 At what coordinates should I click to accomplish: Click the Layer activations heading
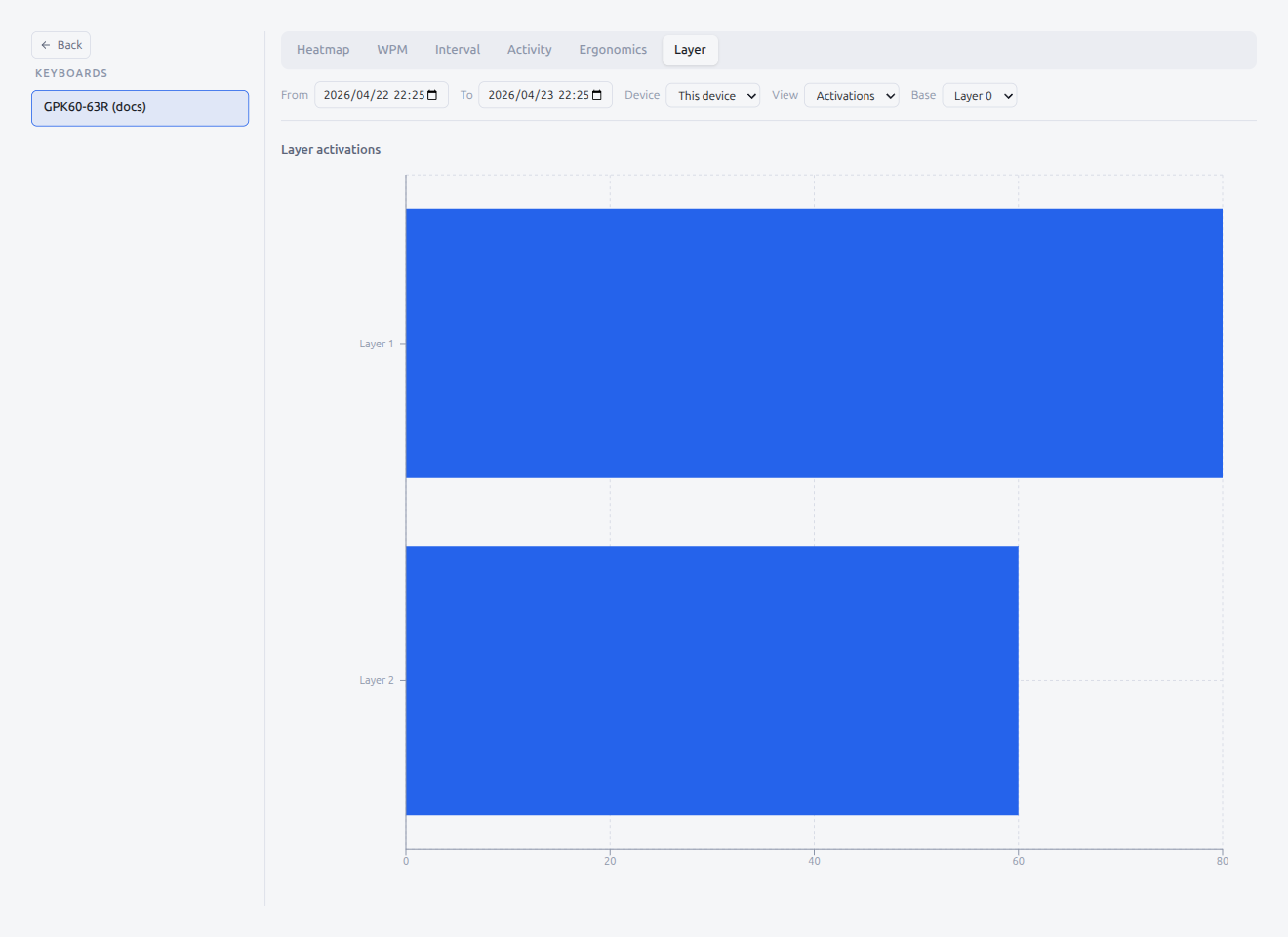click(331, 149)
